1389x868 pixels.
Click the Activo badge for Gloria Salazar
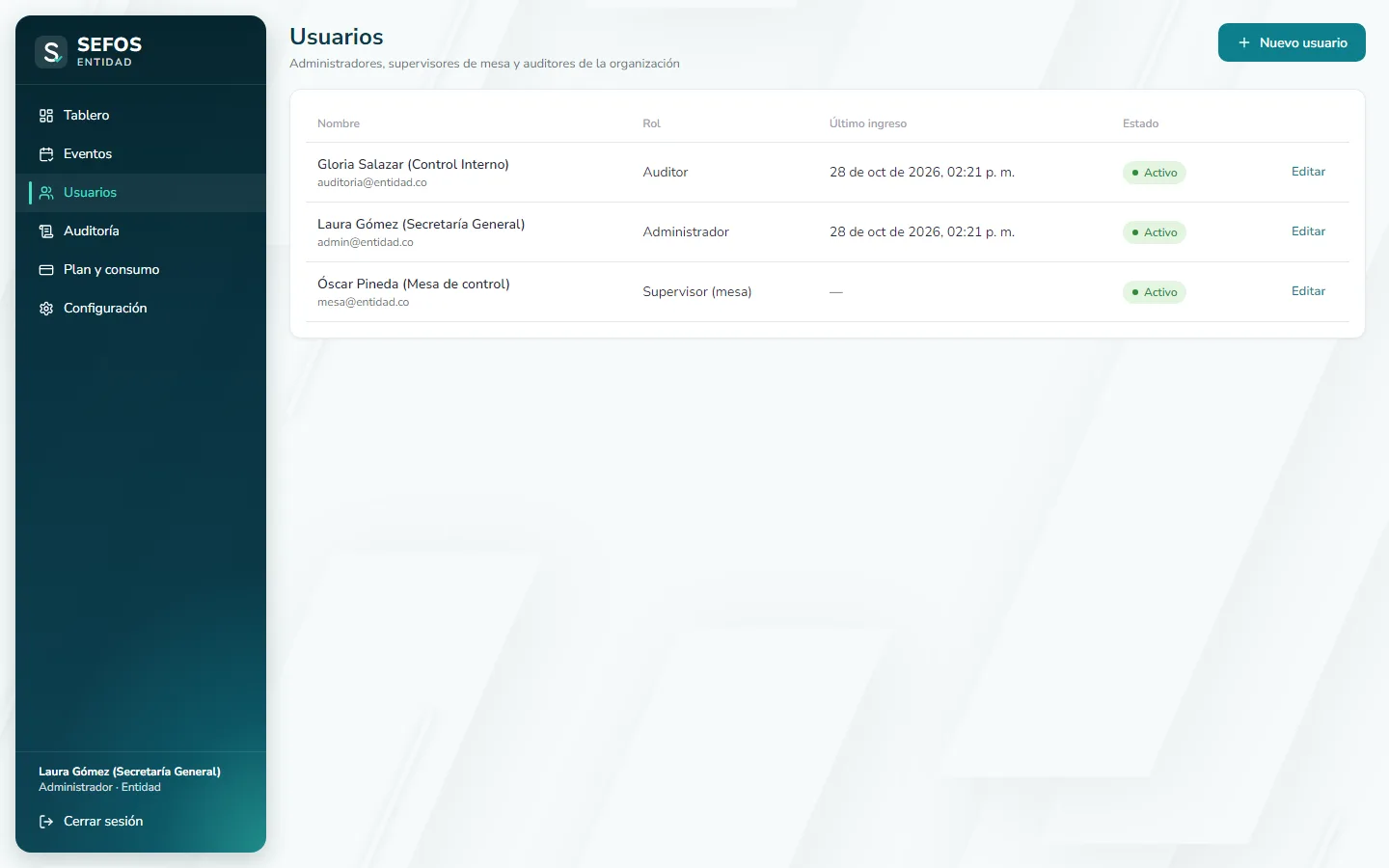1154,173
